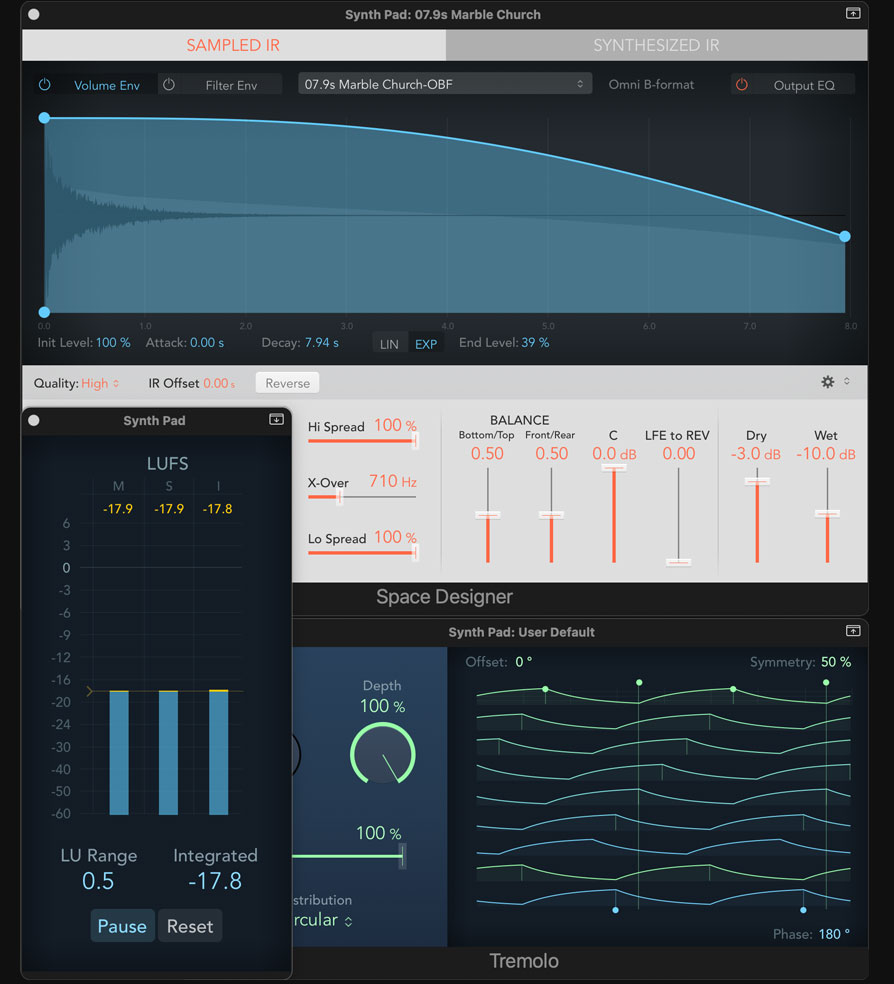Click the Space Designer window link icon
The width and height of the screenshot is (894, 984).
tap(853, 13)
